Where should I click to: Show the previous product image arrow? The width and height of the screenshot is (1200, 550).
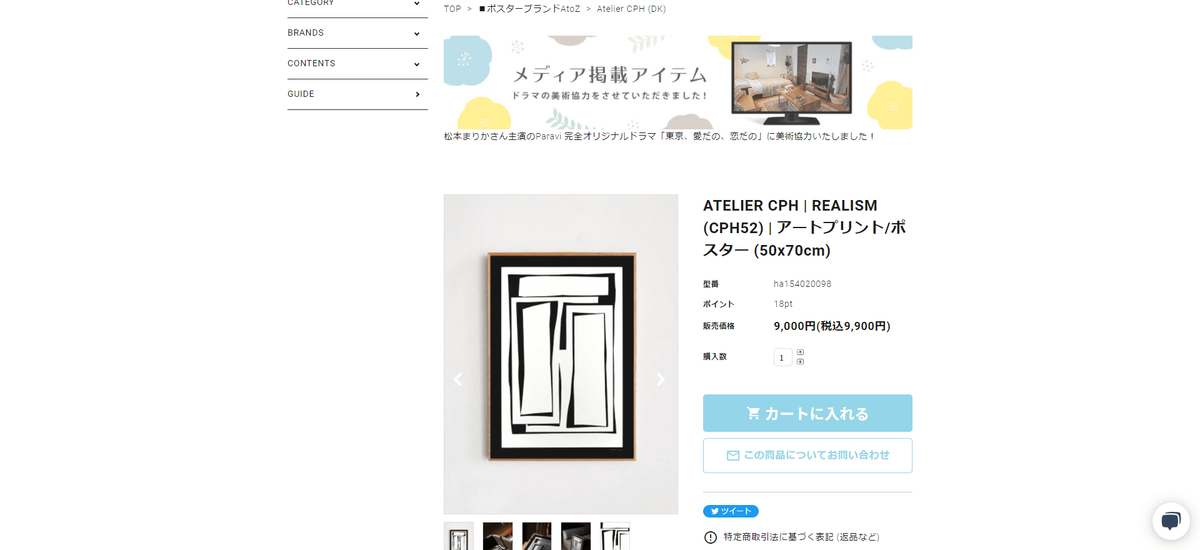(458, 380)
